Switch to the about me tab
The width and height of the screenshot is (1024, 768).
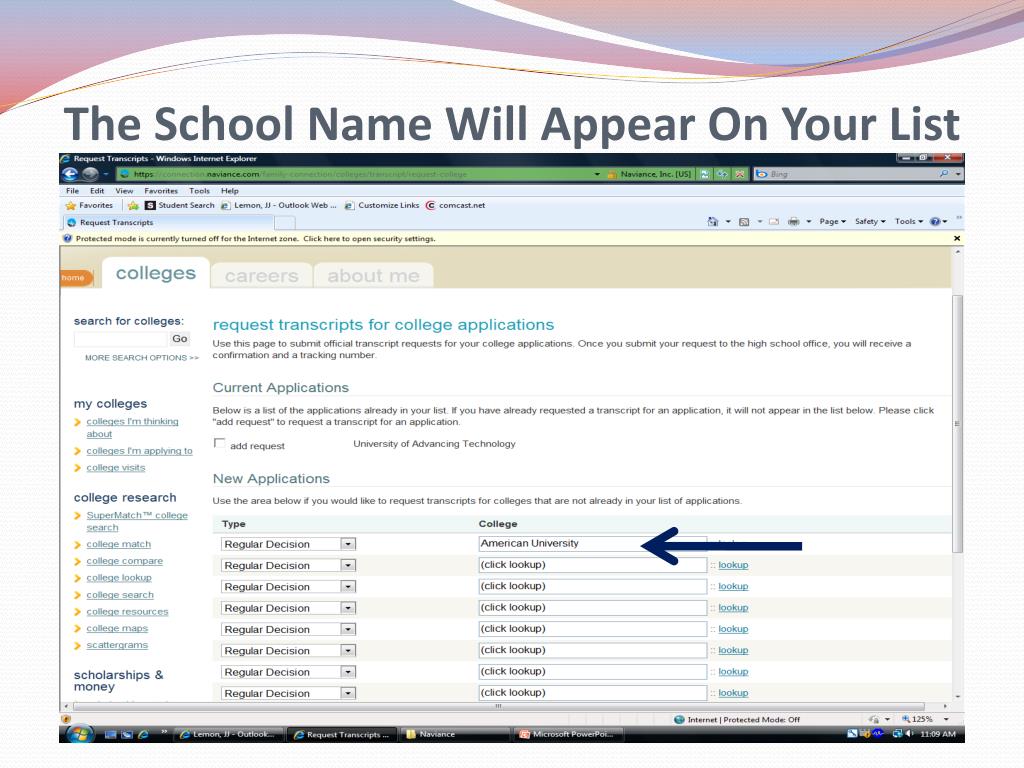373,276
